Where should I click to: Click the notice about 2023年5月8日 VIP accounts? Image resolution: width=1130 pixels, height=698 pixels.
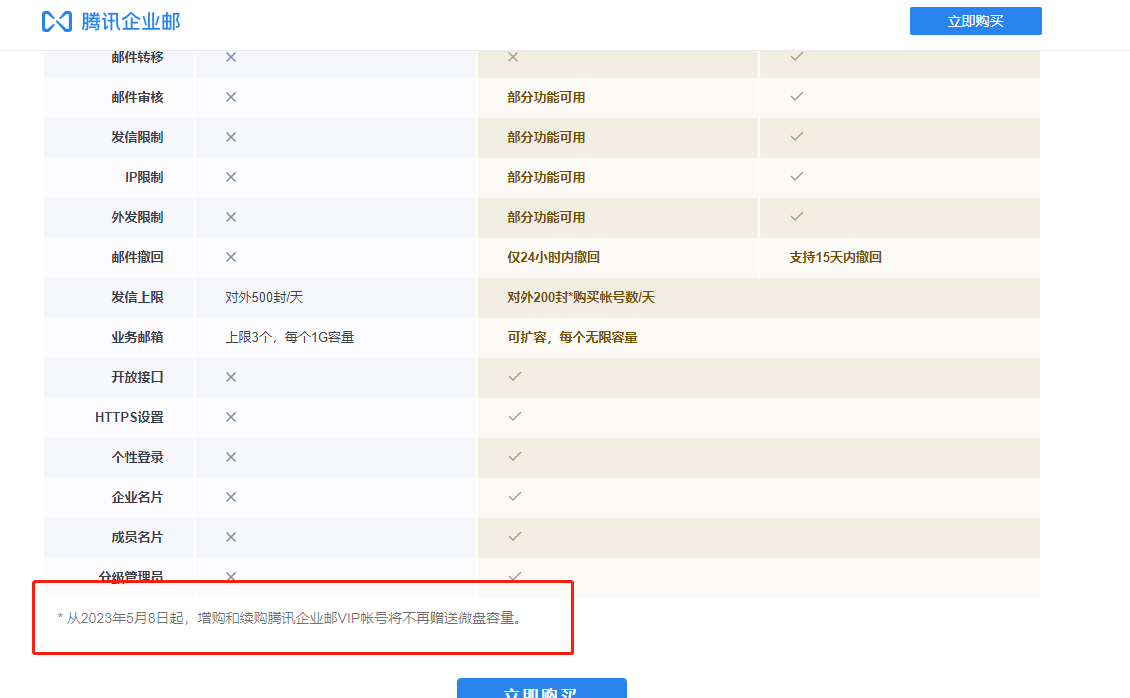290,618
